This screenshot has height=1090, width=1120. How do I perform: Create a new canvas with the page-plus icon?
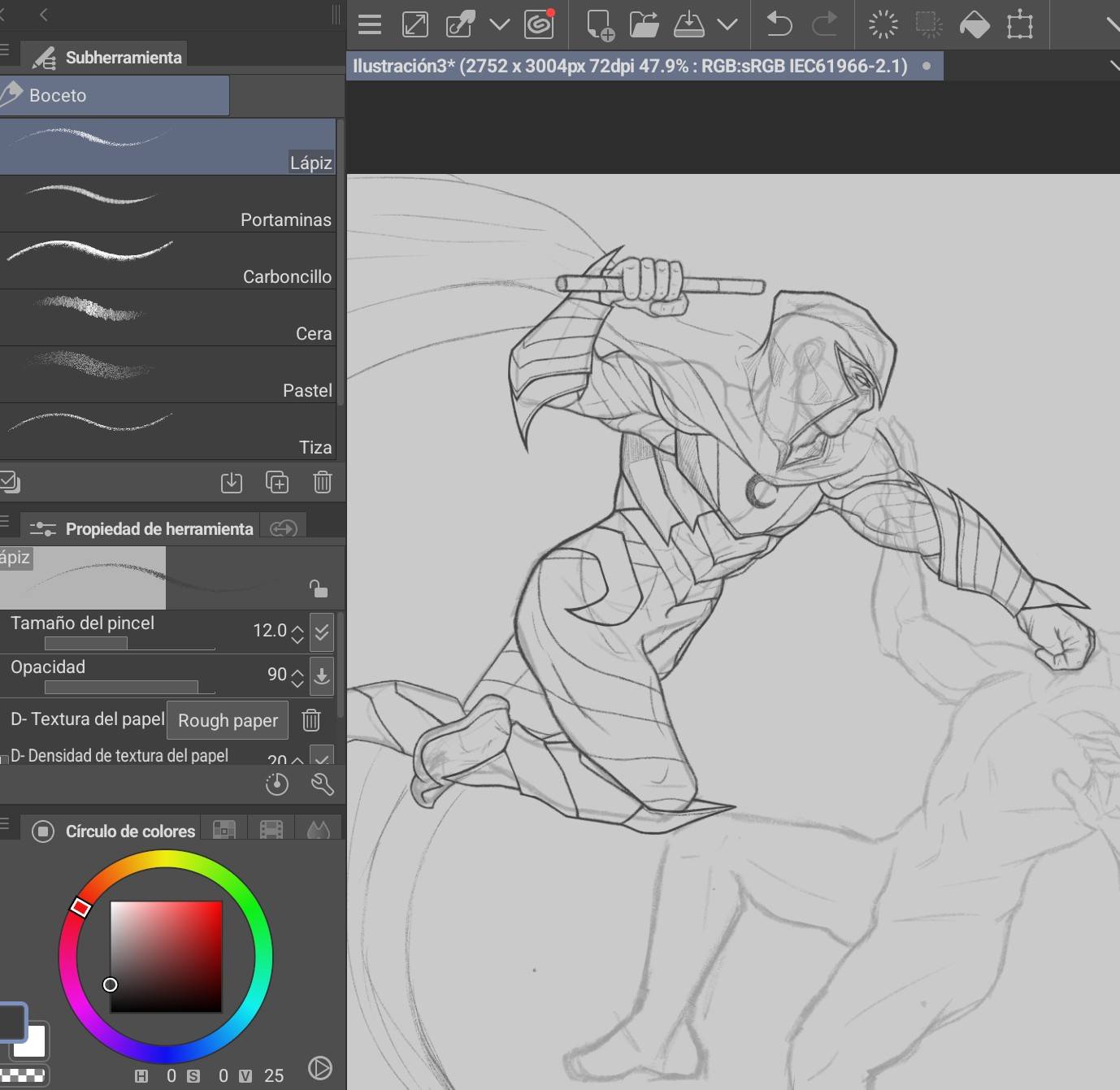point(600,25)
